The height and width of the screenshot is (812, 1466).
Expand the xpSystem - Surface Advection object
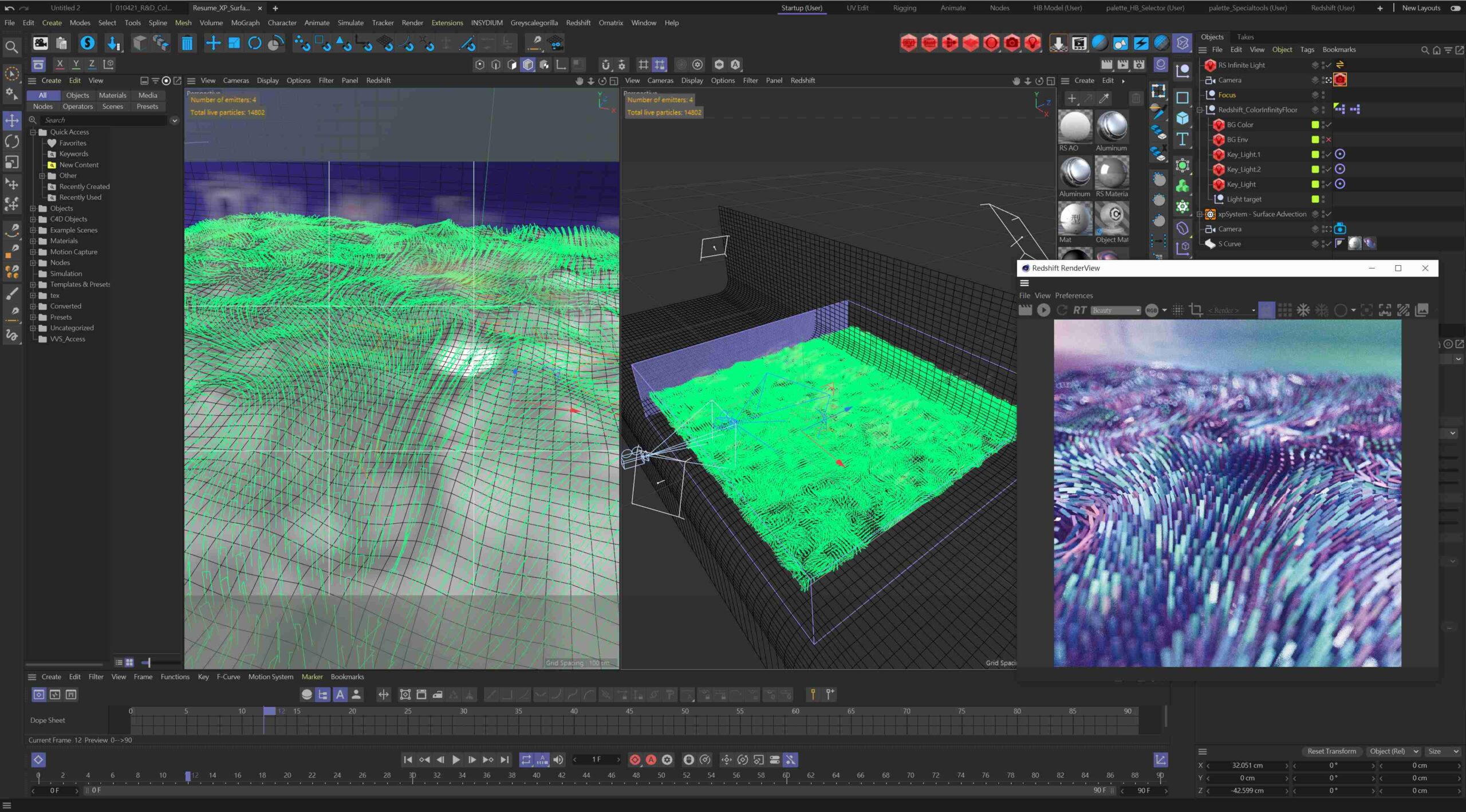(1200, 214)
